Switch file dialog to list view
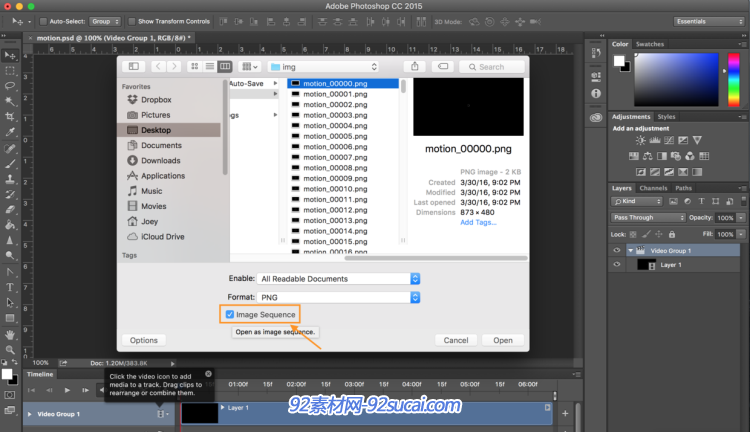Screen dimensions: 750x432 210,66
